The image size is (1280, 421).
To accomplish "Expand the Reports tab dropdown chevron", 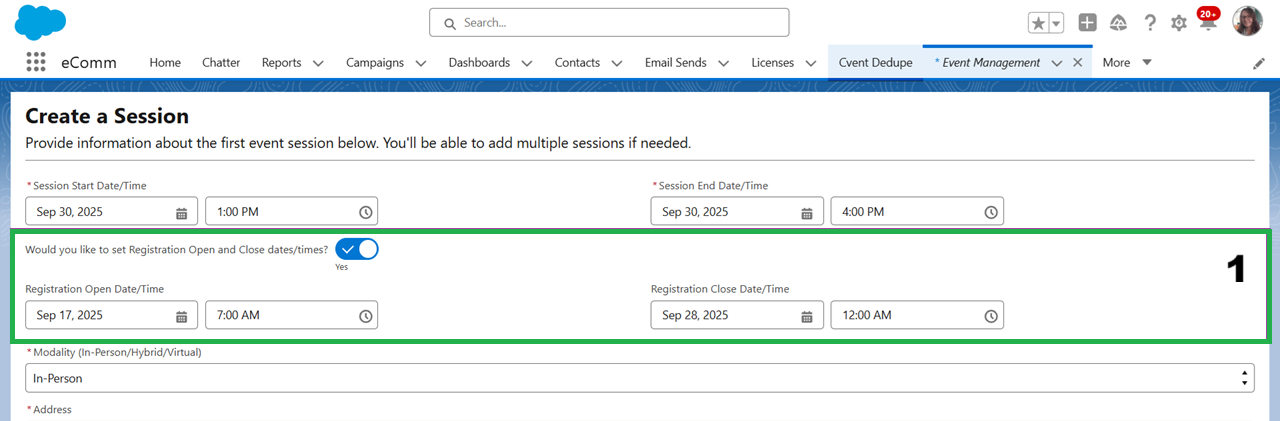I will point(318,63).
